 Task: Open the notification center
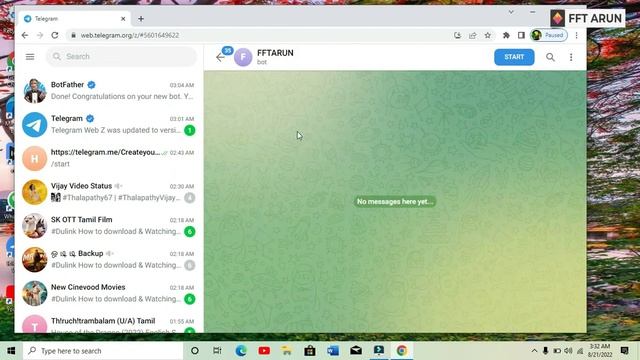[x=624, y=351]
